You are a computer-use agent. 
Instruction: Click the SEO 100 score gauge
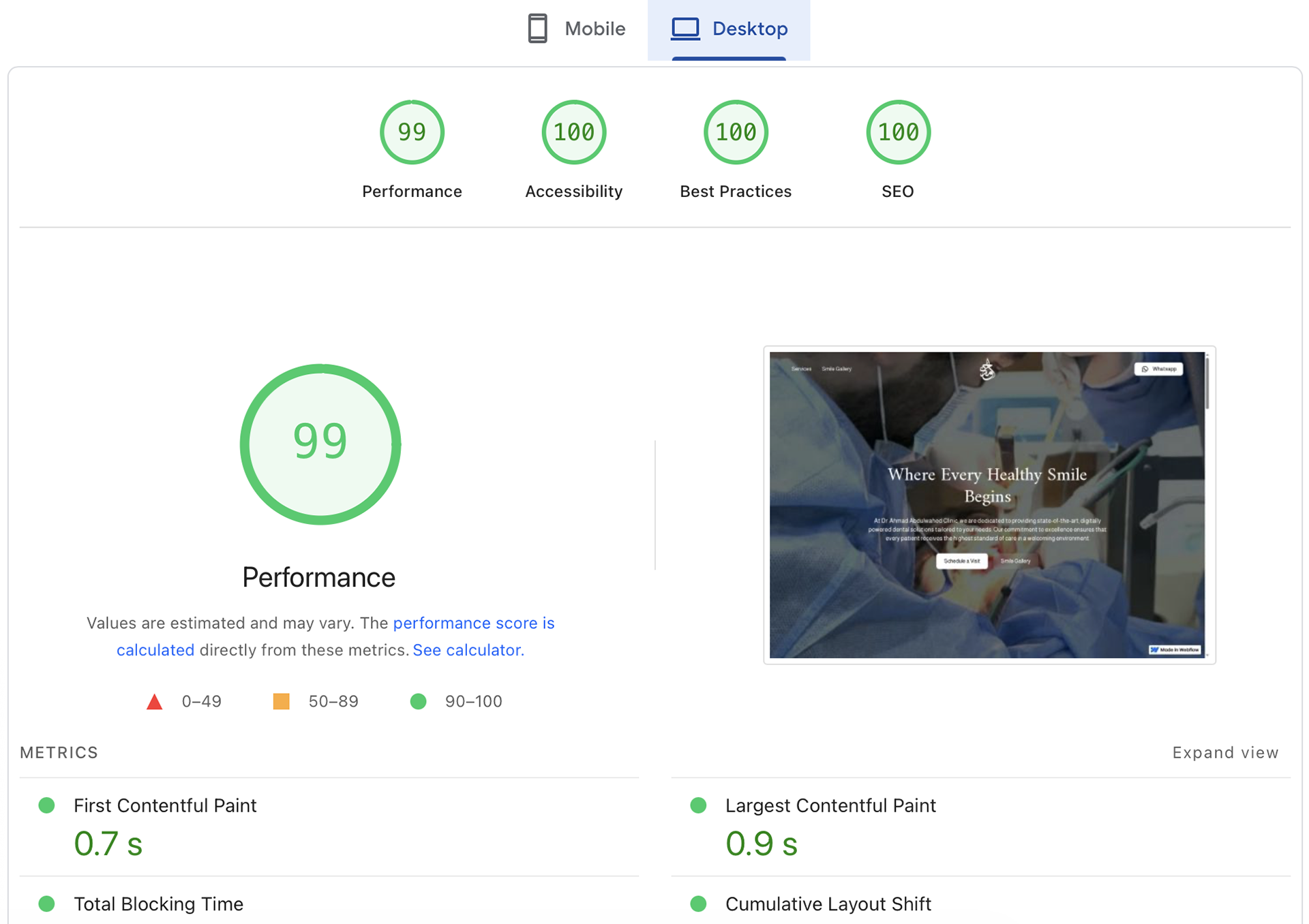(897, 132)
